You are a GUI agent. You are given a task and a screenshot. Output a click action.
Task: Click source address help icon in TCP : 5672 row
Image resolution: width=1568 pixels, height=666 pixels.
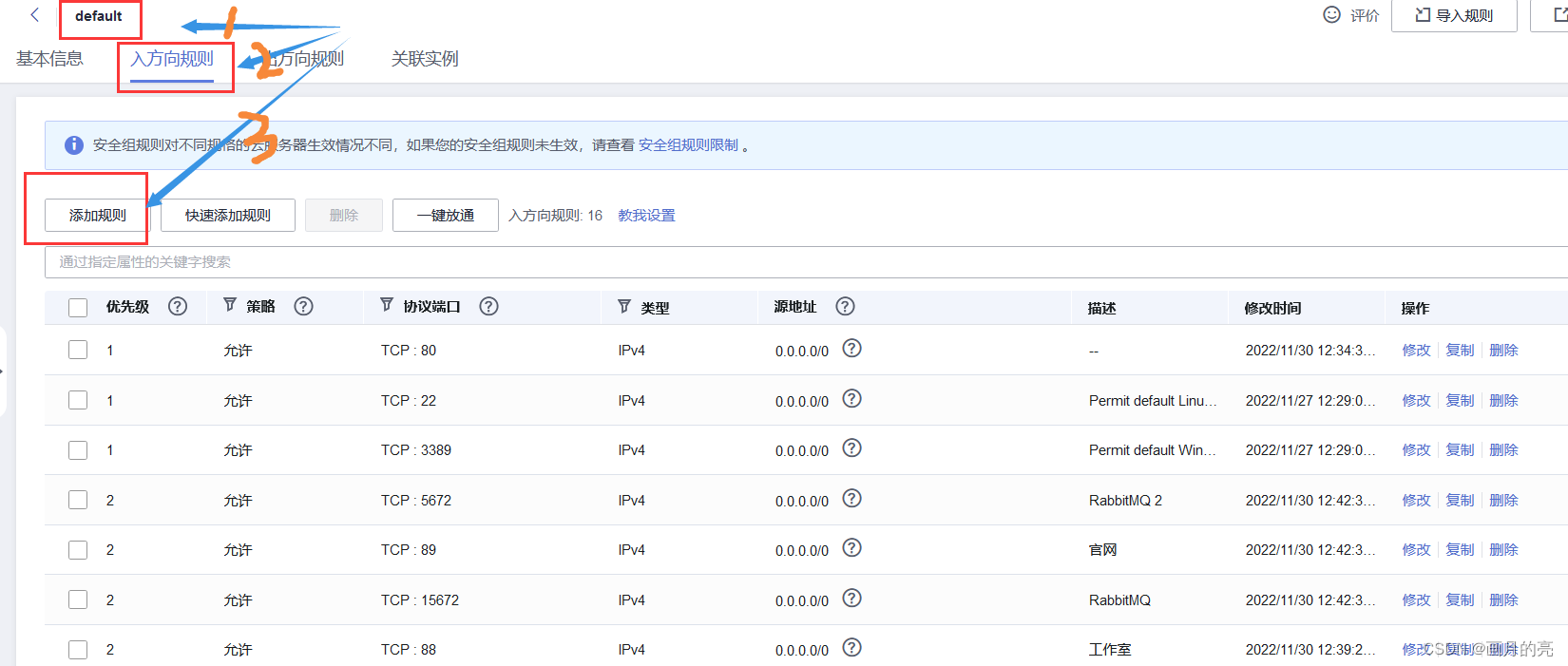click(x=852, y=499)
